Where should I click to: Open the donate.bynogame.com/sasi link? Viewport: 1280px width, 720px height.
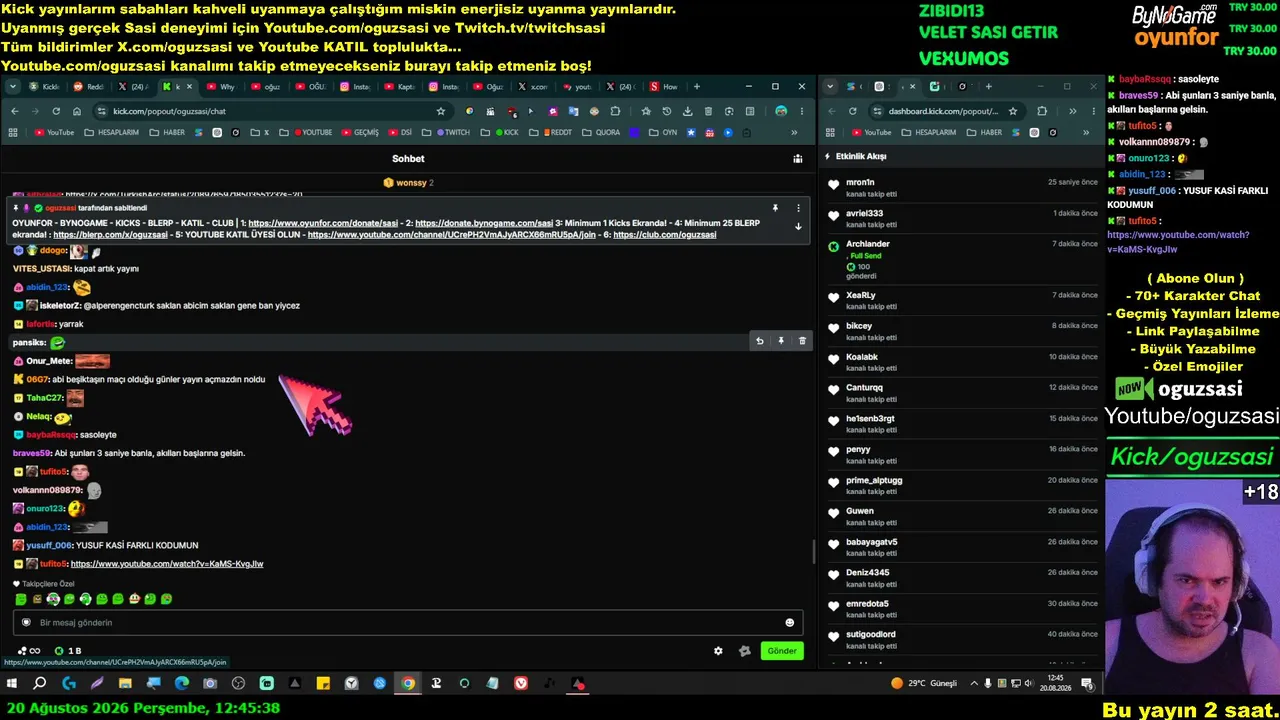[484, 223]
